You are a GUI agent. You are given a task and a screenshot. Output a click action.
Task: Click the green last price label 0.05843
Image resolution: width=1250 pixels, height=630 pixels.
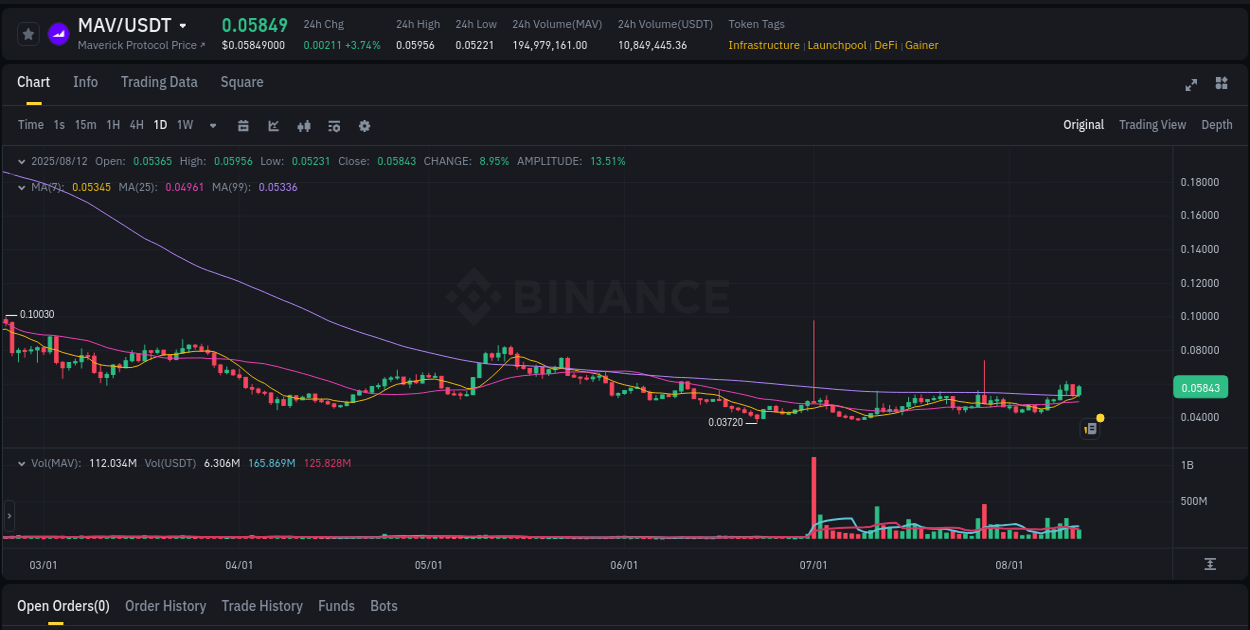tap(1200, 386)
